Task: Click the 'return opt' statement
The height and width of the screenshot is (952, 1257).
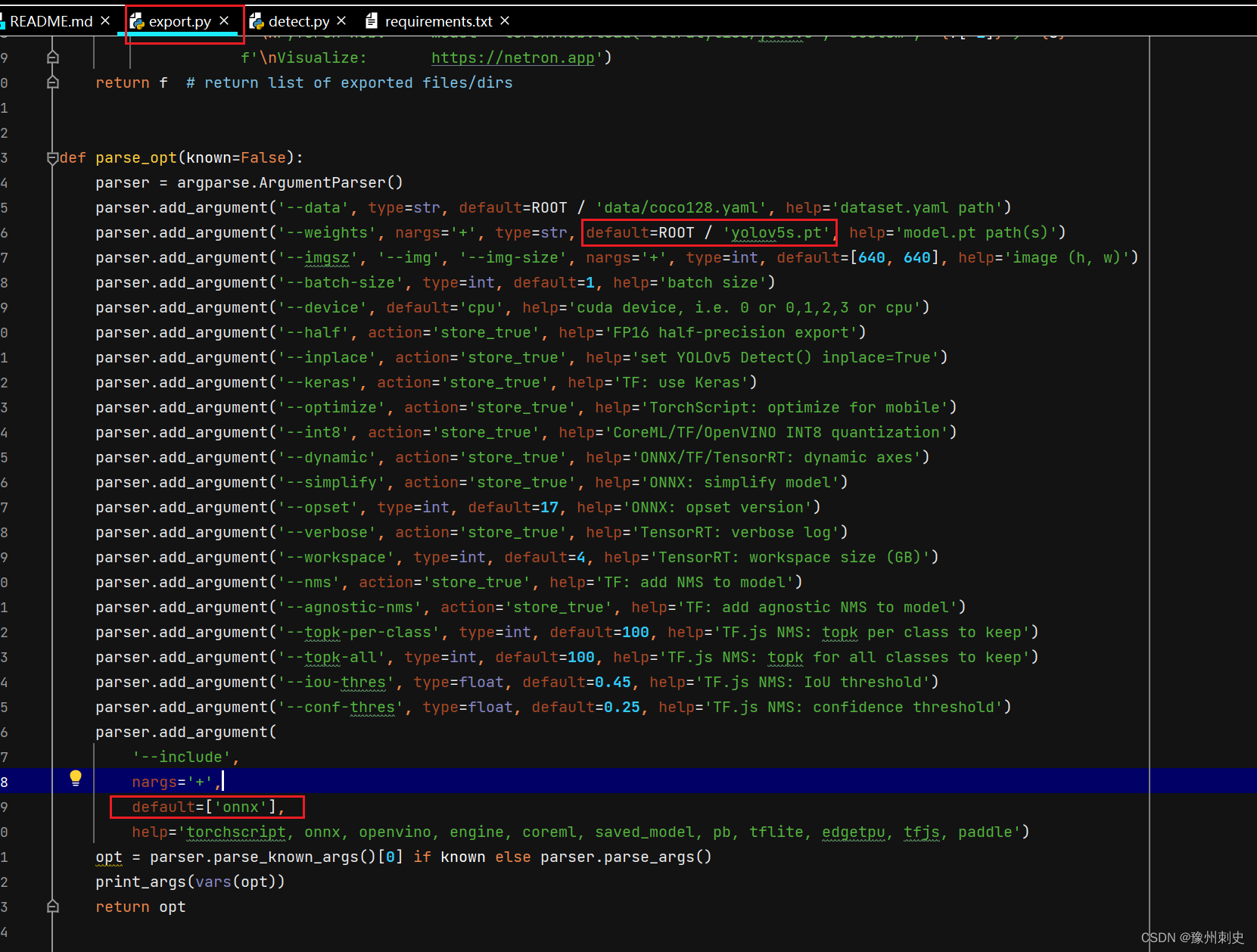Action: click(140, 907)
